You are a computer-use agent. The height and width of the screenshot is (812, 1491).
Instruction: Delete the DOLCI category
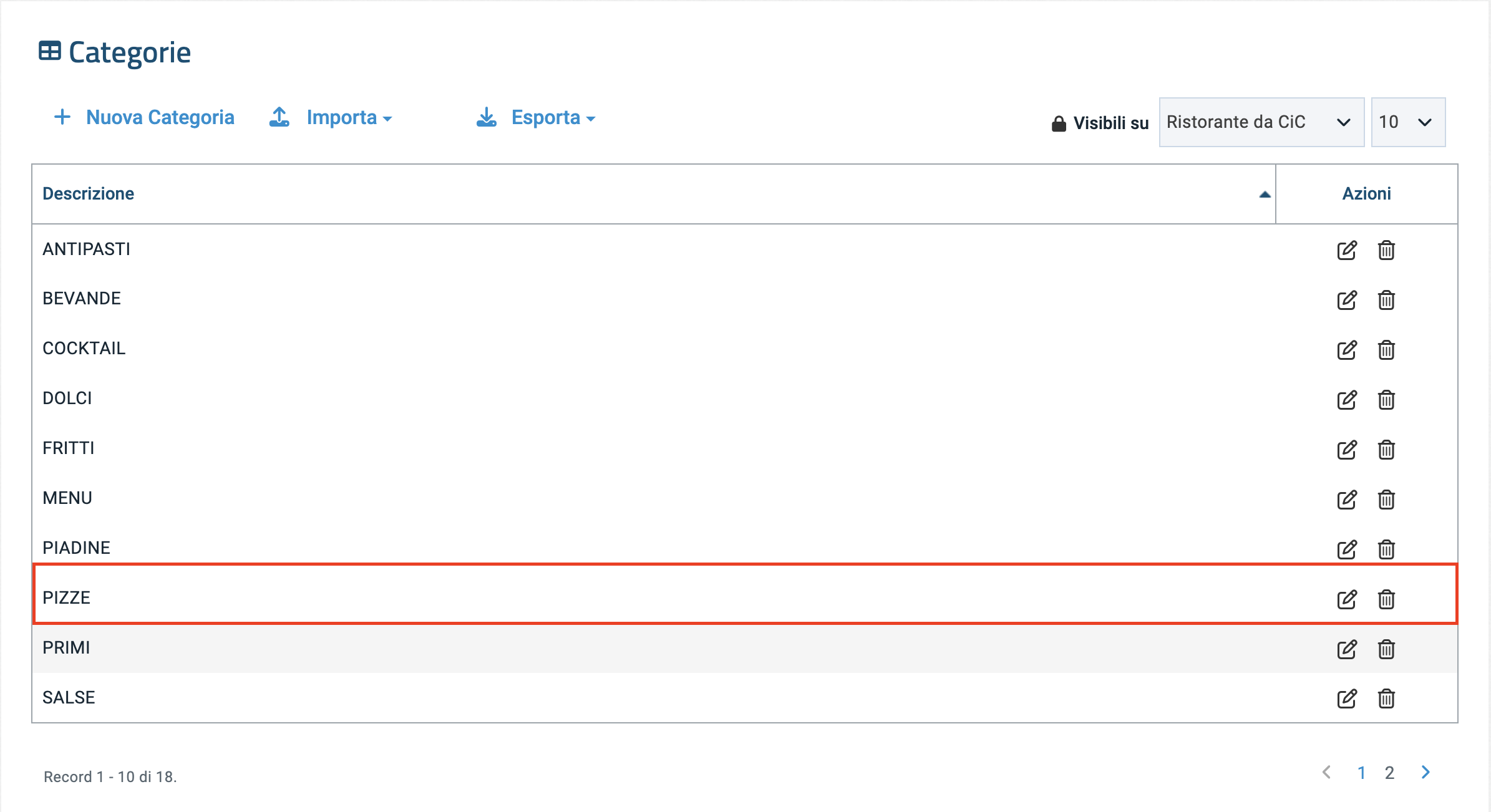pos(1386,400)
